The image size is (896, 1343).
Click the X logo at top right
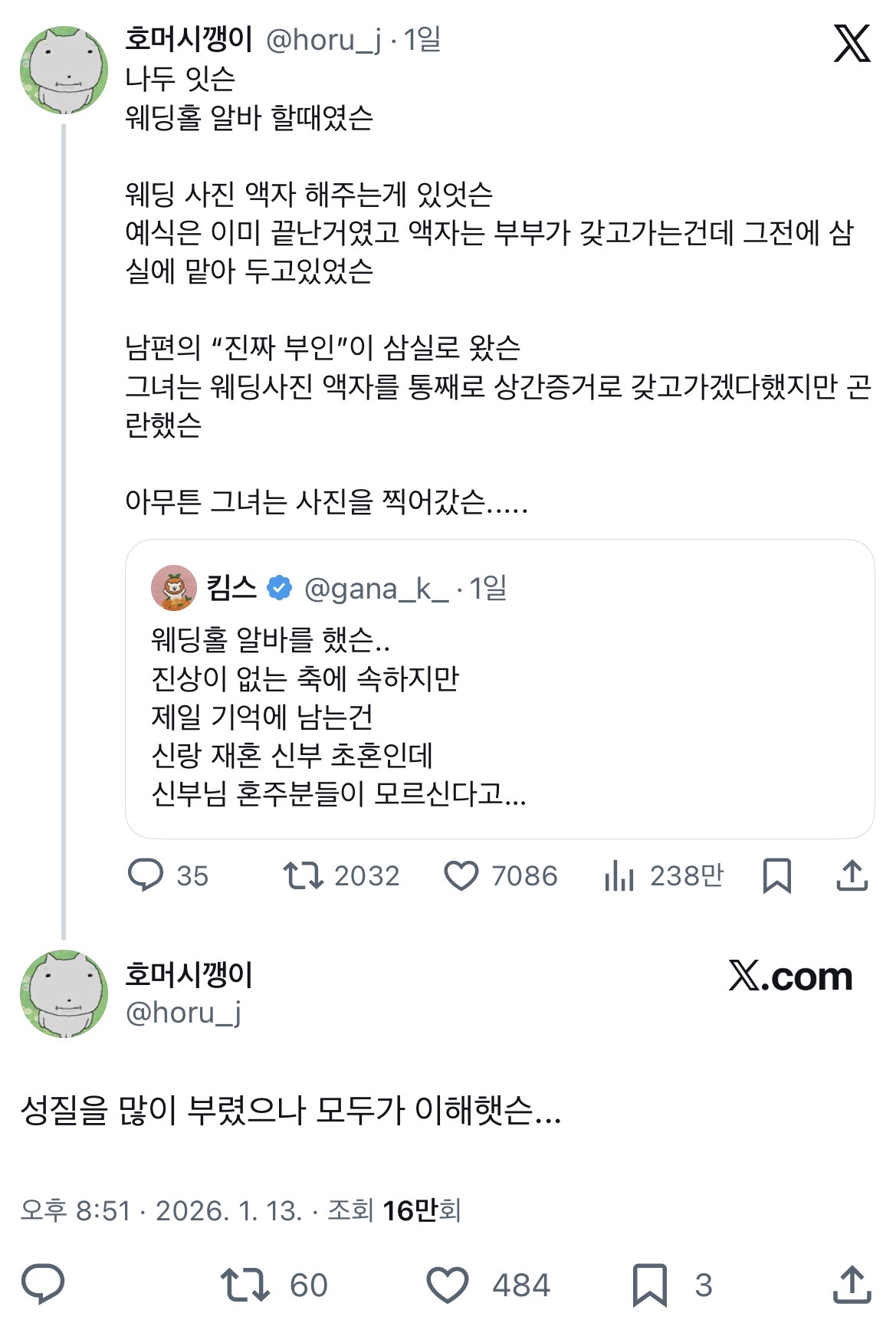point(852,43)
